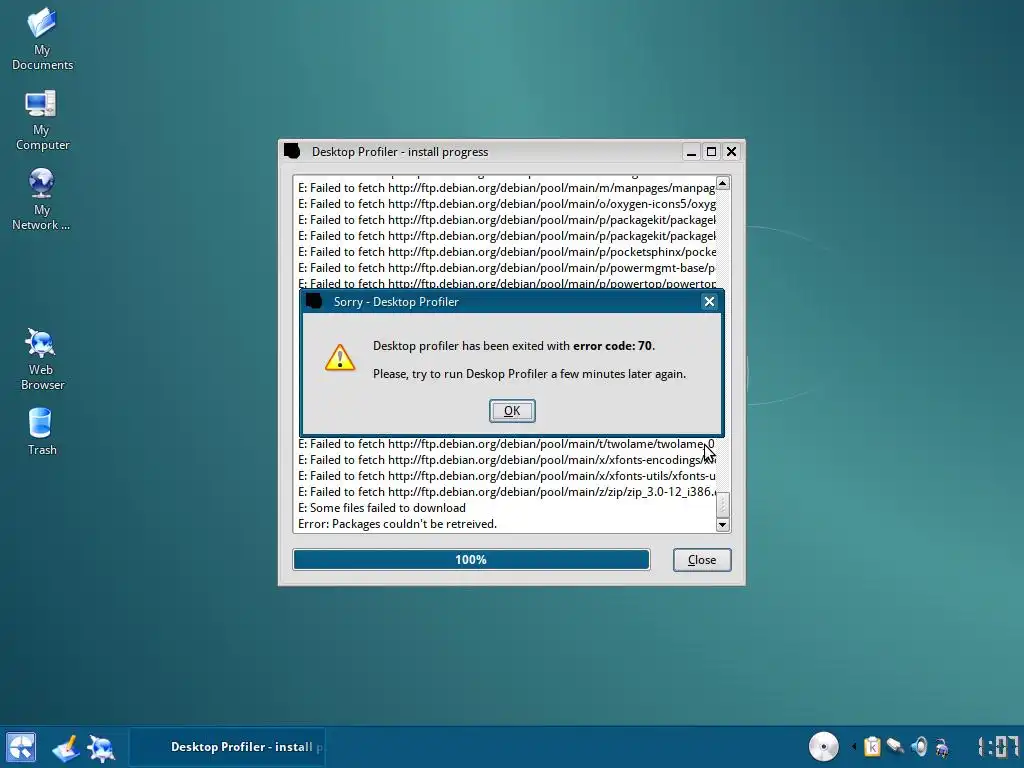Open the Klipper clipboard tray icon
1024x768 pixels.
coord(872,746)
